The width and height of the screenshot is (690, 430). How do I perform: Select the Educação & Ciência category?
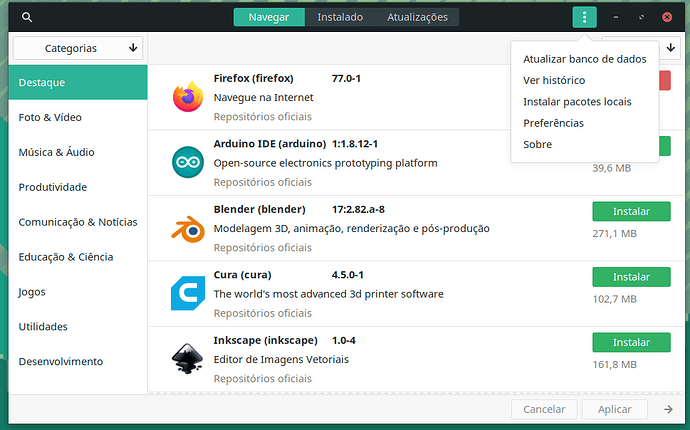pyautogui.click(x=78, y=257)
